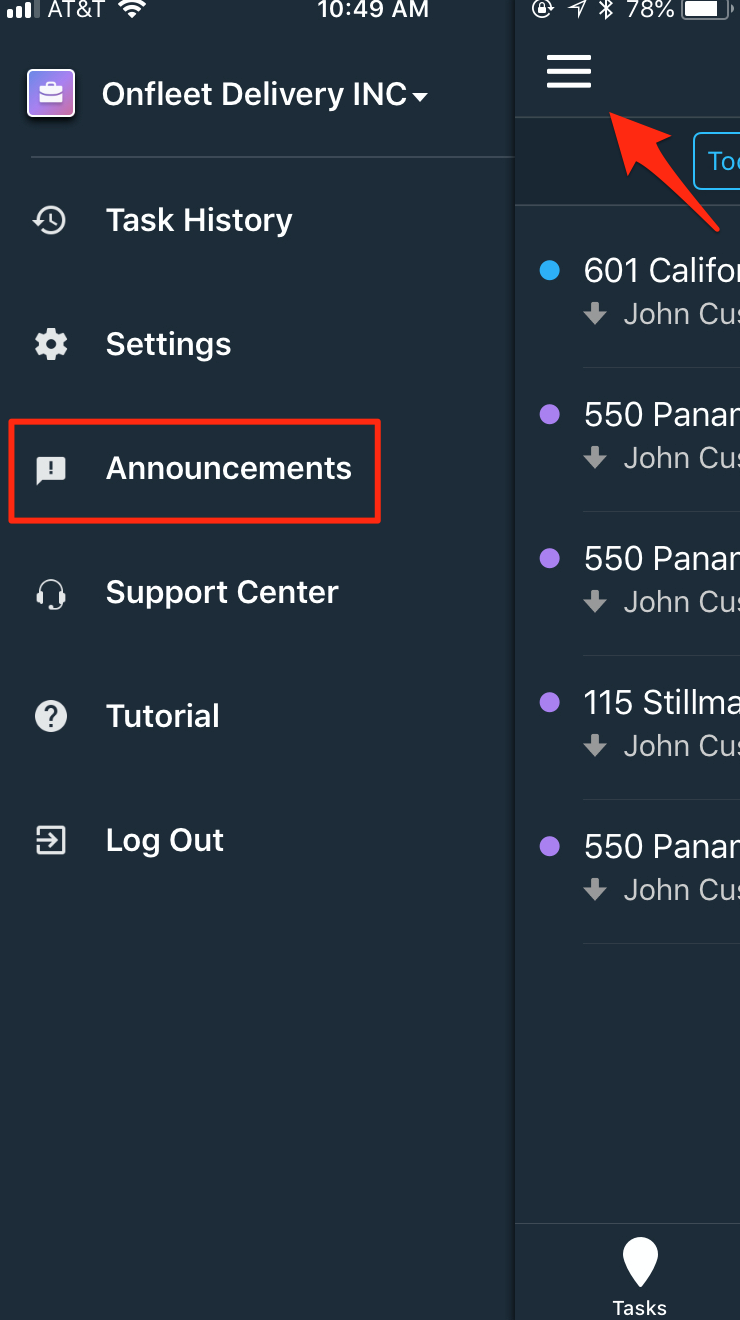Go to Support Center
Image resolution: width=740 pixels, height=1320 pixels.
tap(222, 592)
